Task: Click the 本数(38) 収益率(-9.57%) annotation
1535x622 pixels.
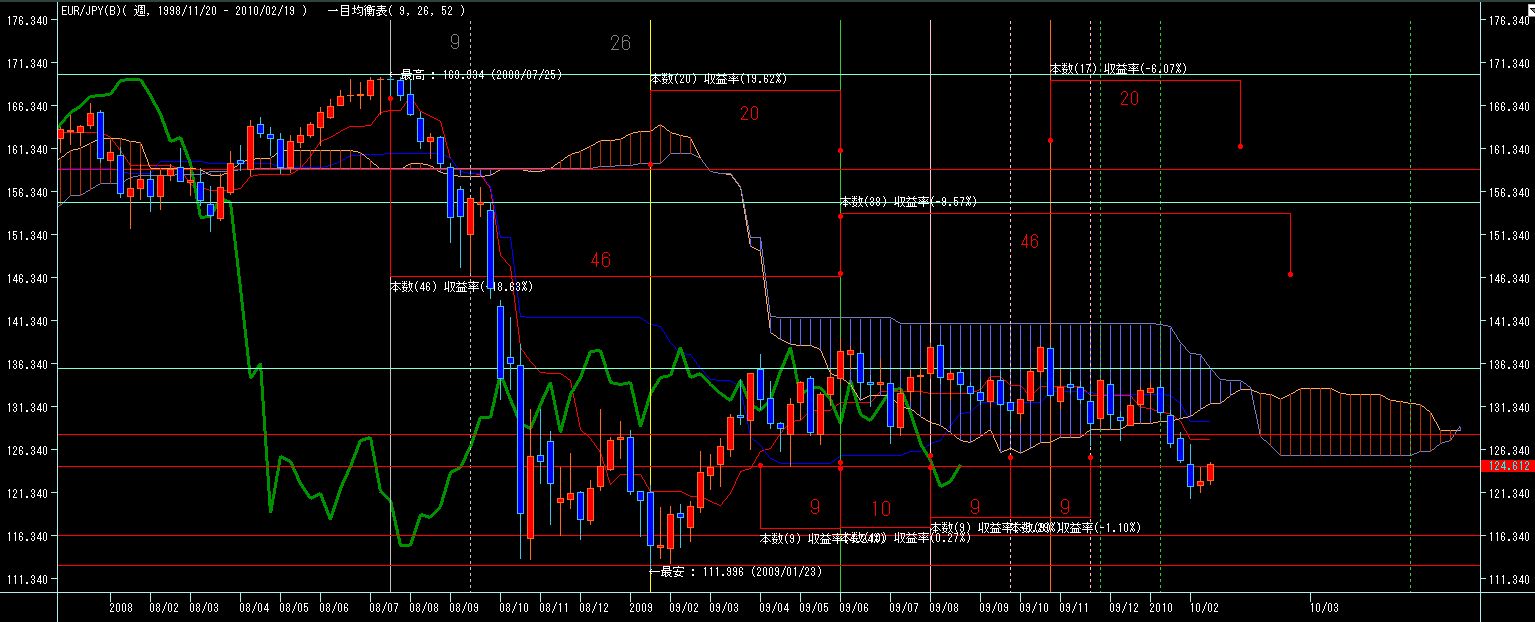Action: [908, 202]
